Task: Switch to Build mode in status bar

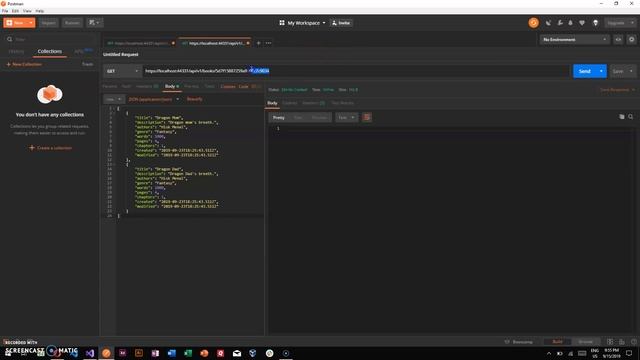Action: point(557,342)
